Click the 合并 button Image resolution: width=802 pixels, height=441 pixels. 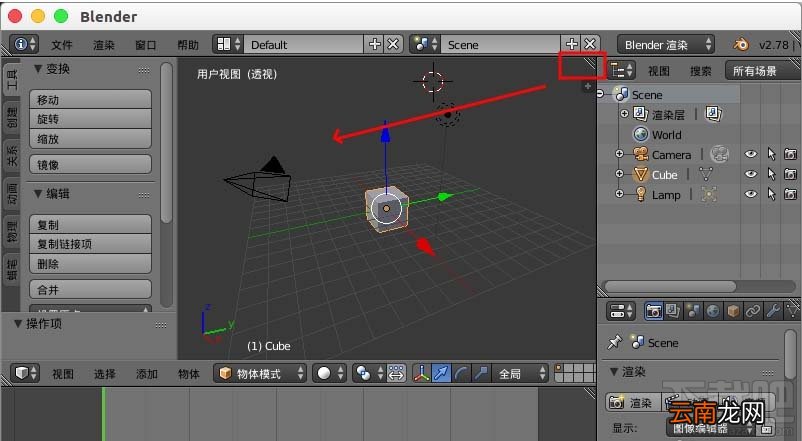(x=91, y=290)
